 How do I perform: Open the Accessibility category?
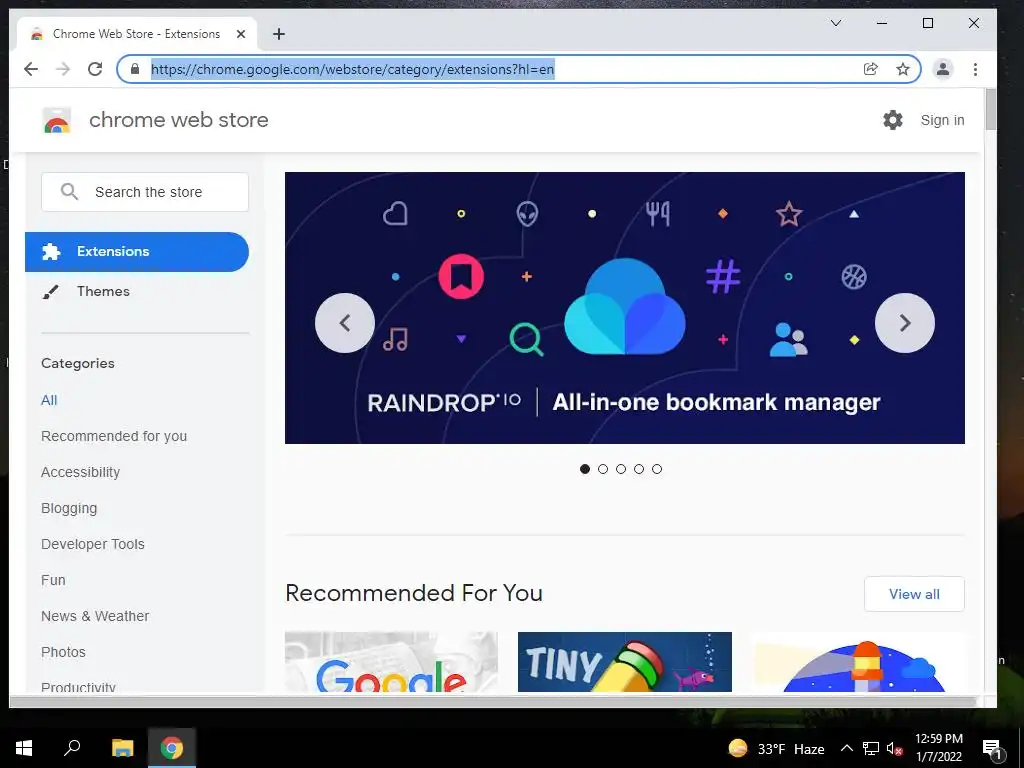pyautogui.click(x=80, y=472)
